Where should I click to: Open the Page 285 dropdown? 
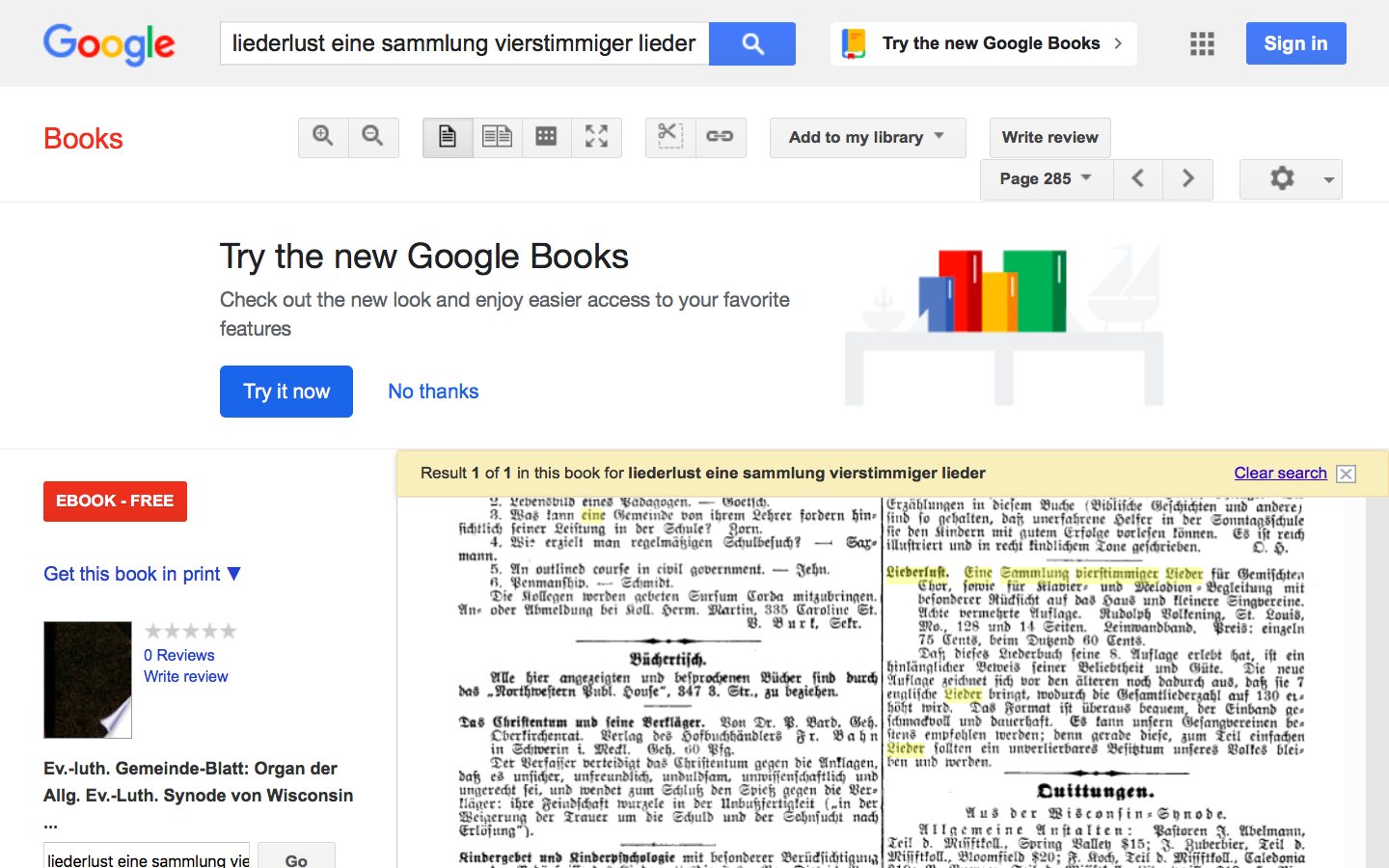coord(1046,178)
